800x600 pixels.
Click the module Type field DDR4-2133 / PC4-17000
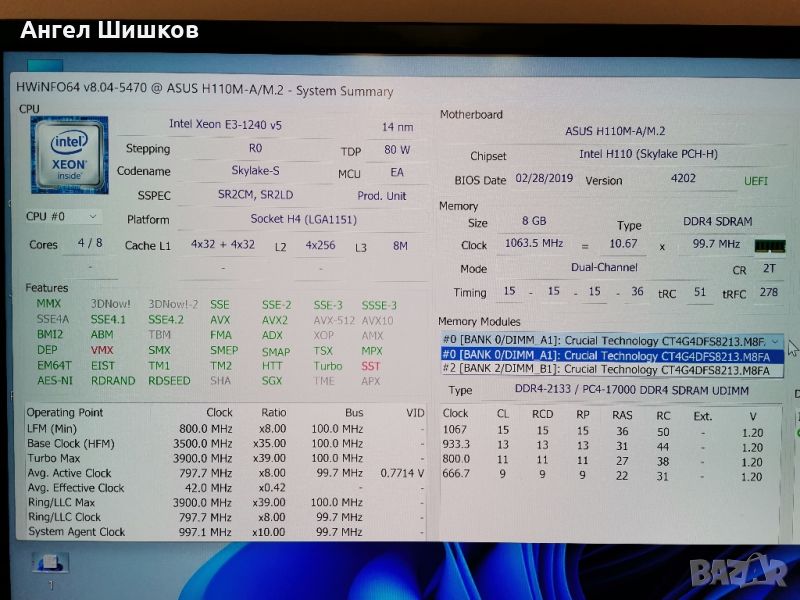click(632, 390)
